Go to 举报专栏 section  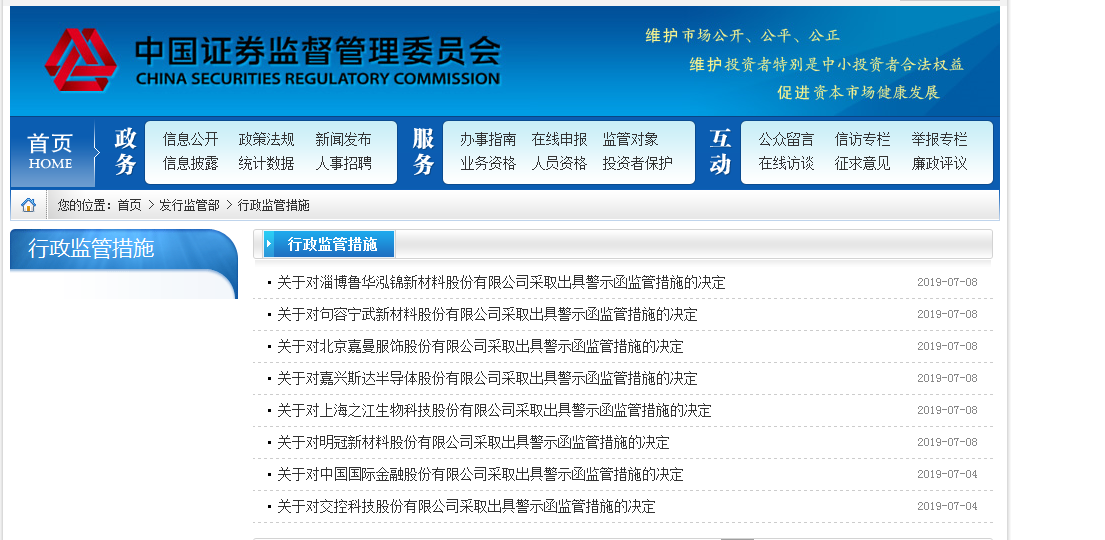coord(939,140)
